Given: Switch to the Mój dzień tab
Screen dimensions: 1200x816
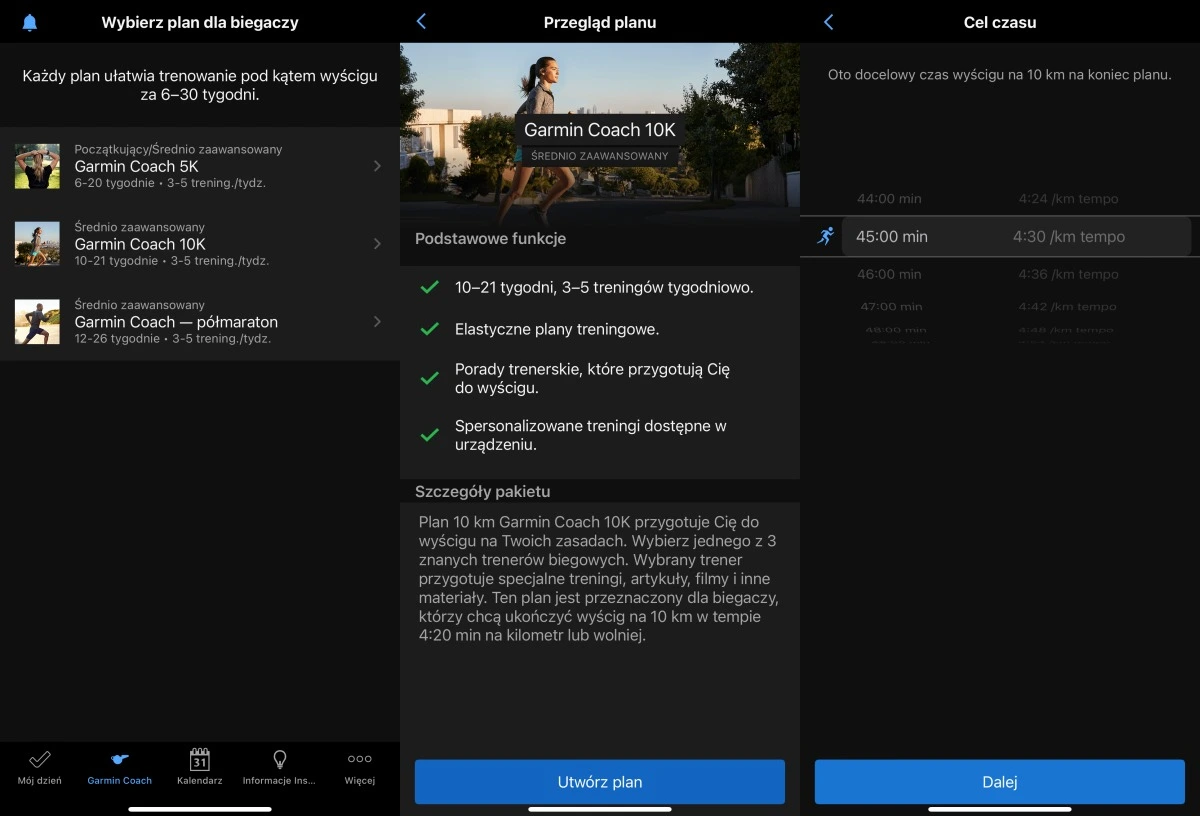Looking at the screenshot, I should click(x=40, y=759).
